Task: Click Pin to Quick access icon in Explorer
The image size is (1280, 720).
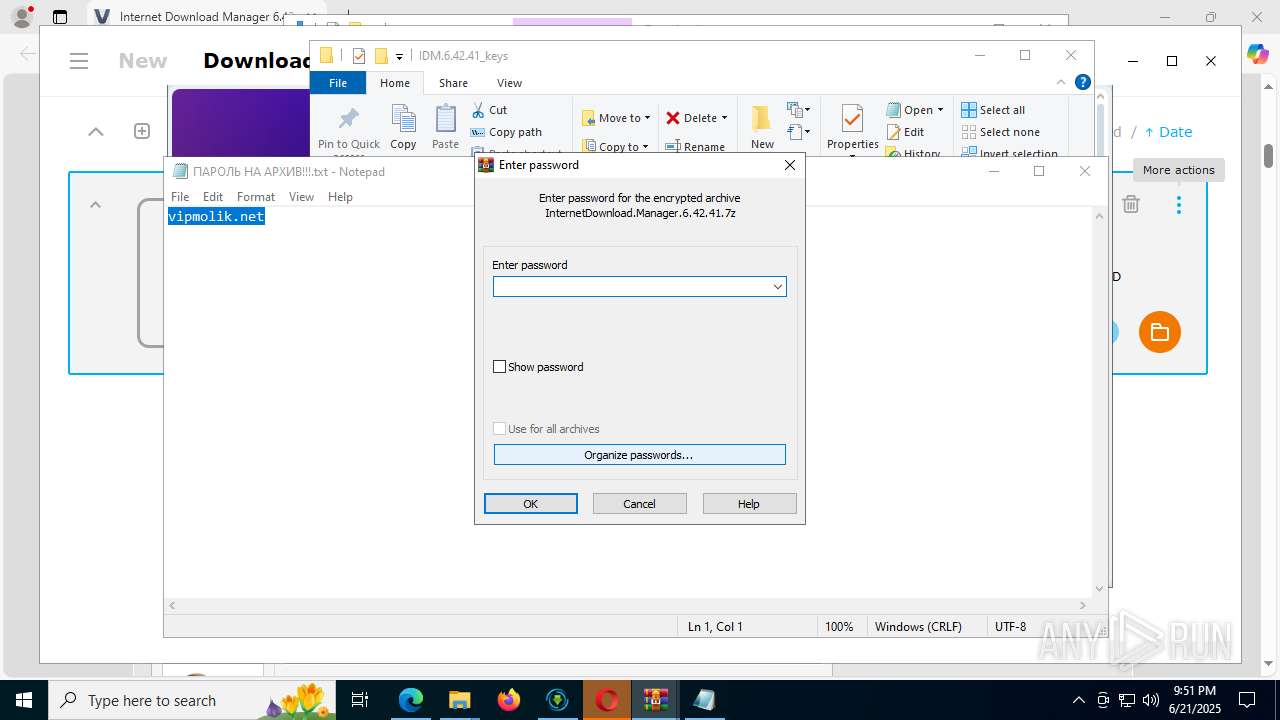Action: click(x=348, y=120)
